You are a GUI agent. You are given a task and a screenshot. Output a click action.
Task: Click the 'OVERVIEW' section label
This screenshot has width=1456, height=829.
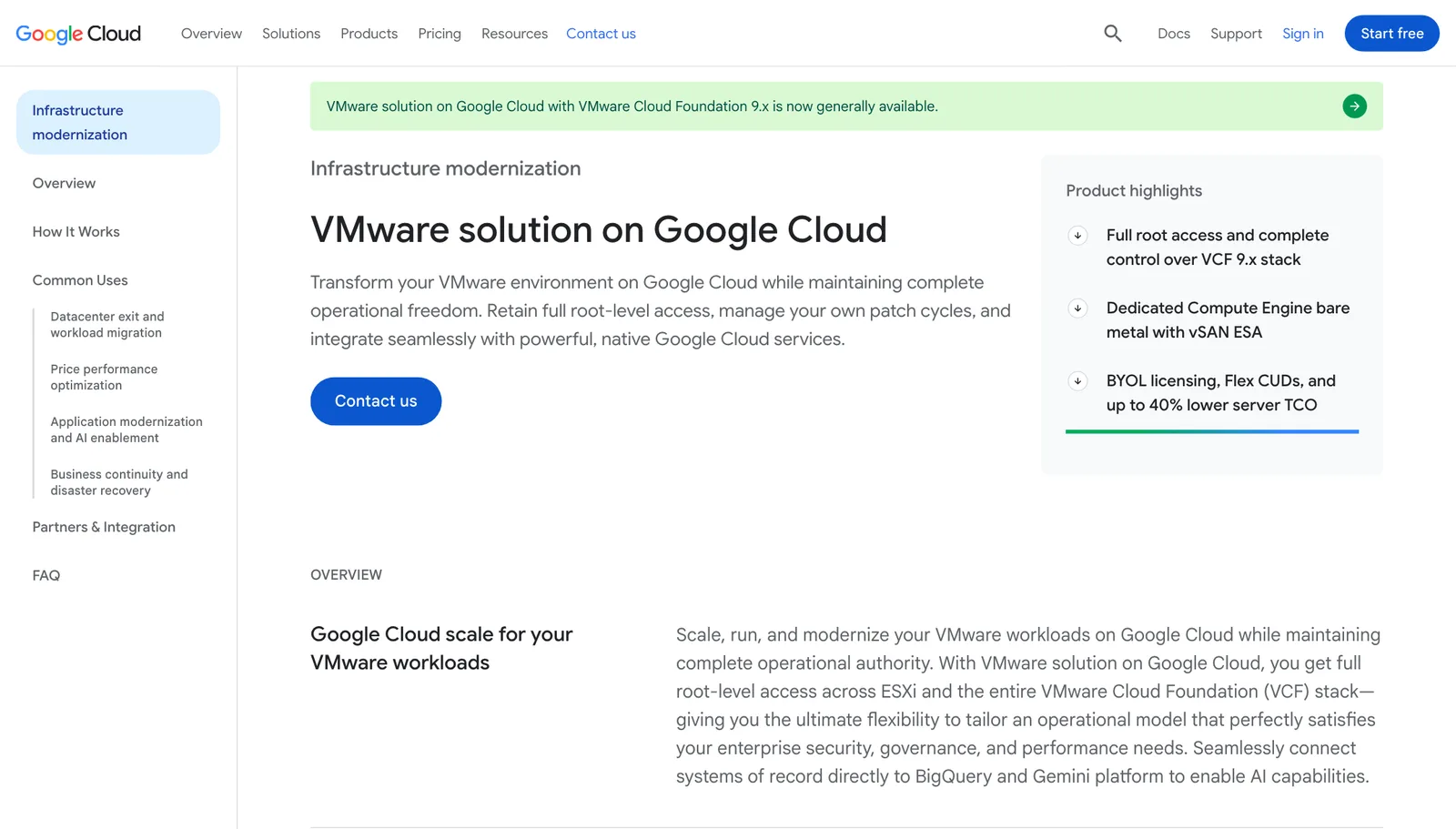pyautogui.click(x=346, y=575)
